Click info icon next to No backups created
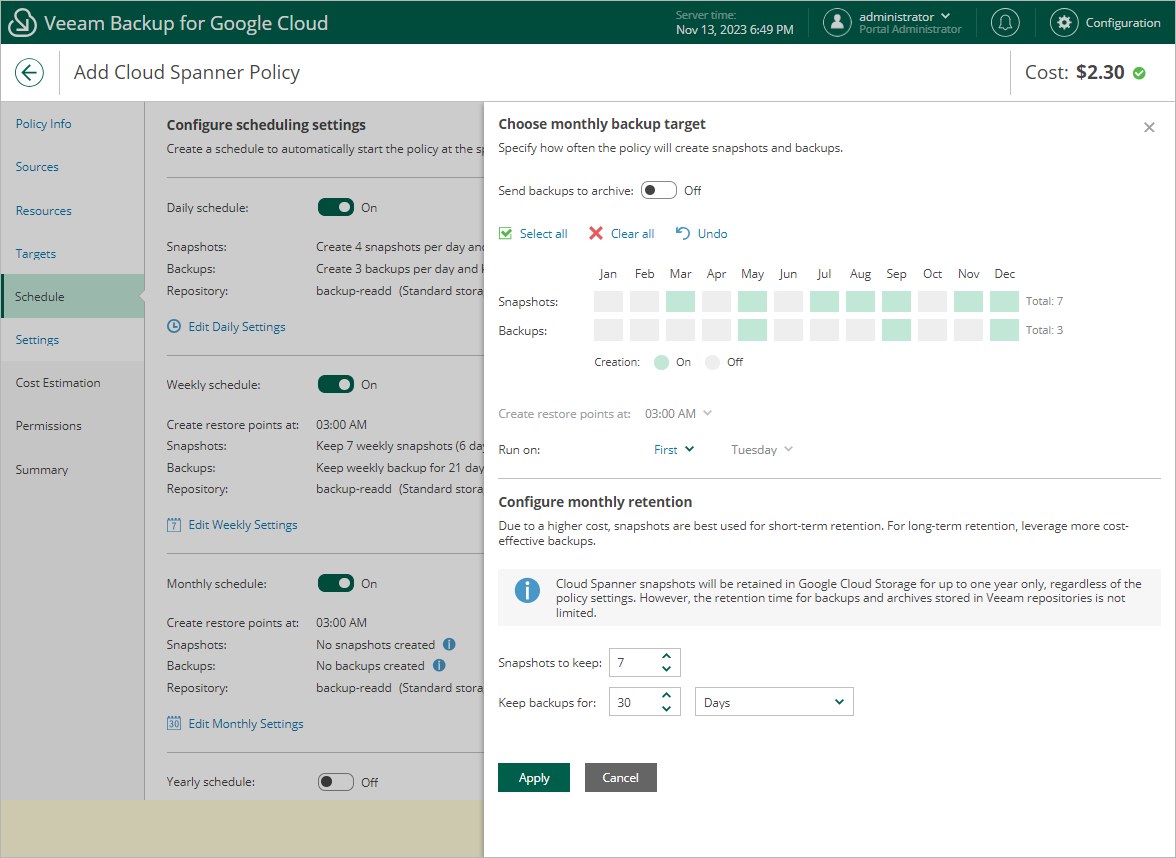This screenshot has height=858, width=1176. [440, 665]
